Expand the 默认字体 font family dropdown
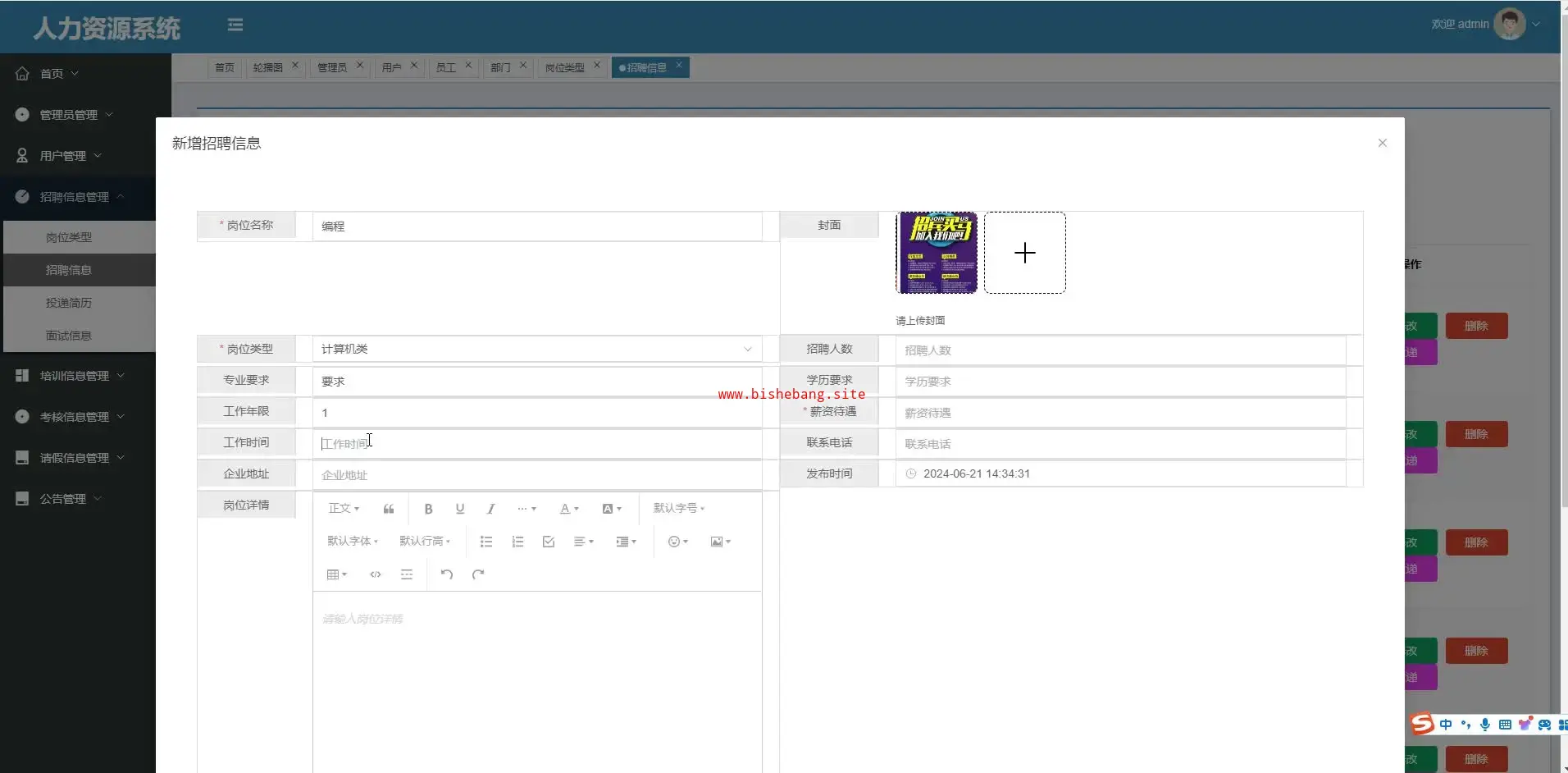 click(x=352, y=542)
